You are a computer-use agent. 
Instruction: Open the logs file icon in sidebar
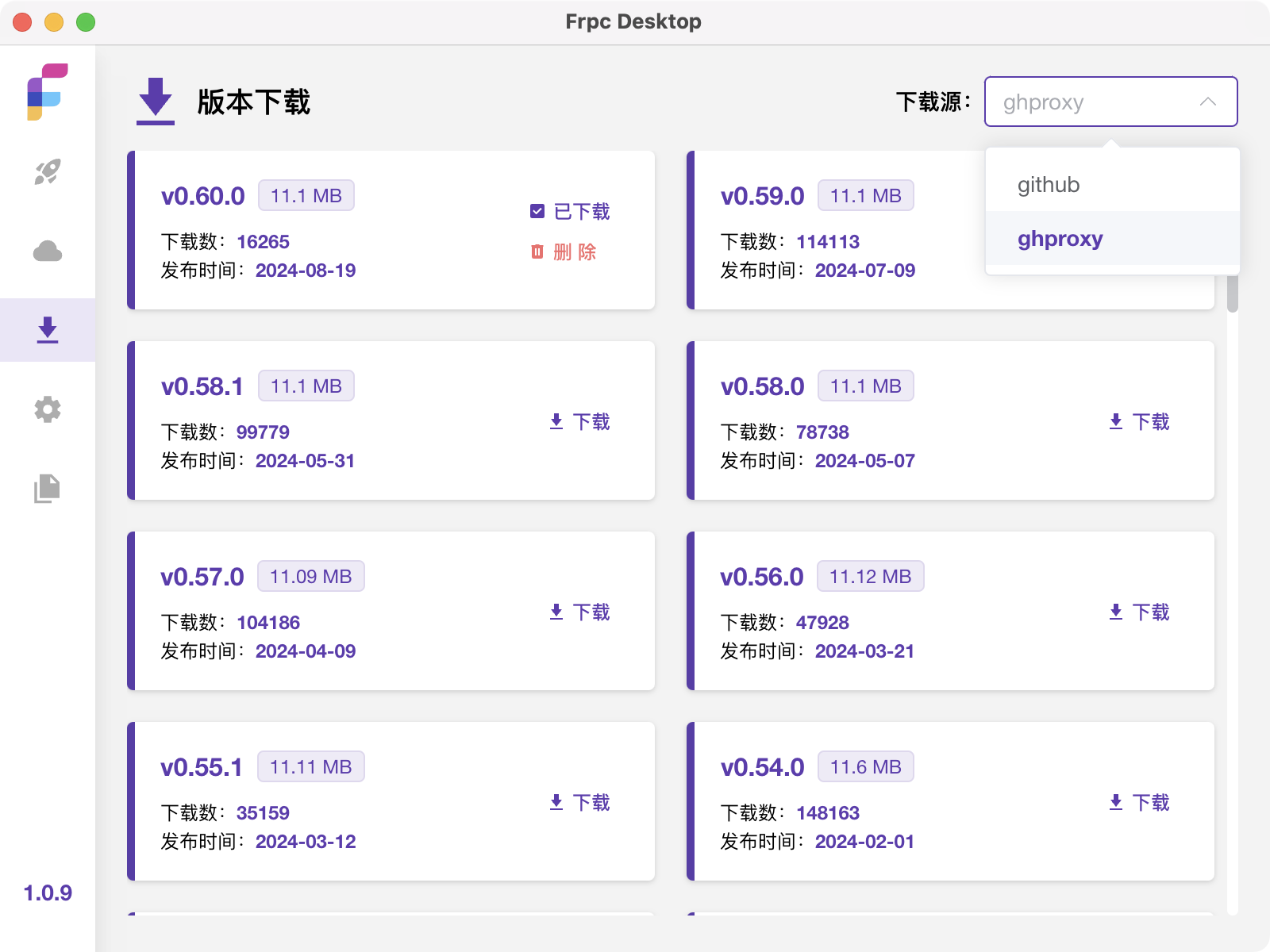(48, 489)
